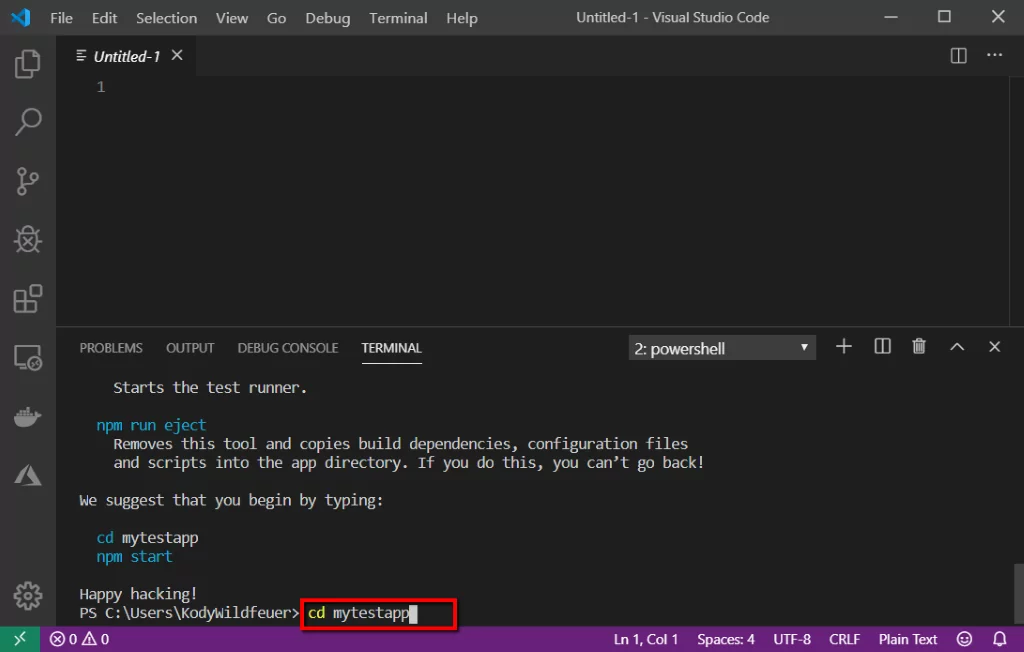Screen dimensions: 1024x652
Task: Open the Explorer view in activity bar
Action: point(27,63)
